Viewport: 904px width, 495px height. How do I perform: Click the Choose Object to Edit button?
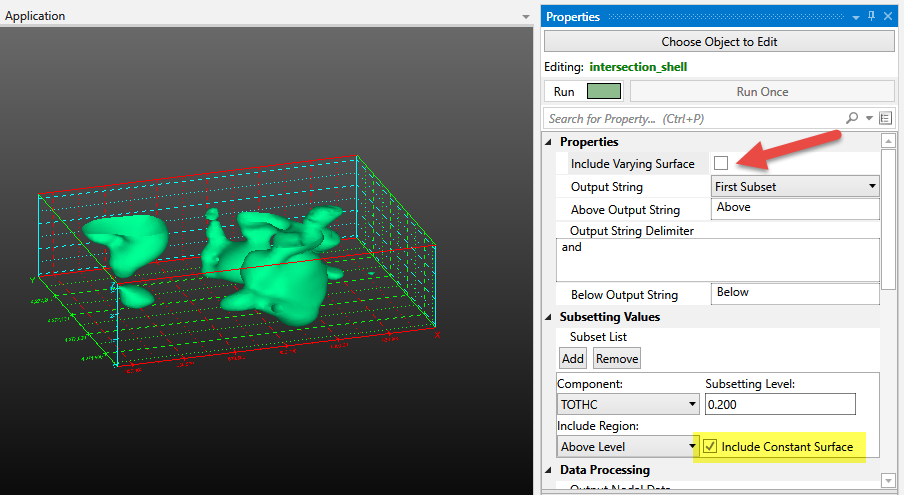click(x=719, y=42)
